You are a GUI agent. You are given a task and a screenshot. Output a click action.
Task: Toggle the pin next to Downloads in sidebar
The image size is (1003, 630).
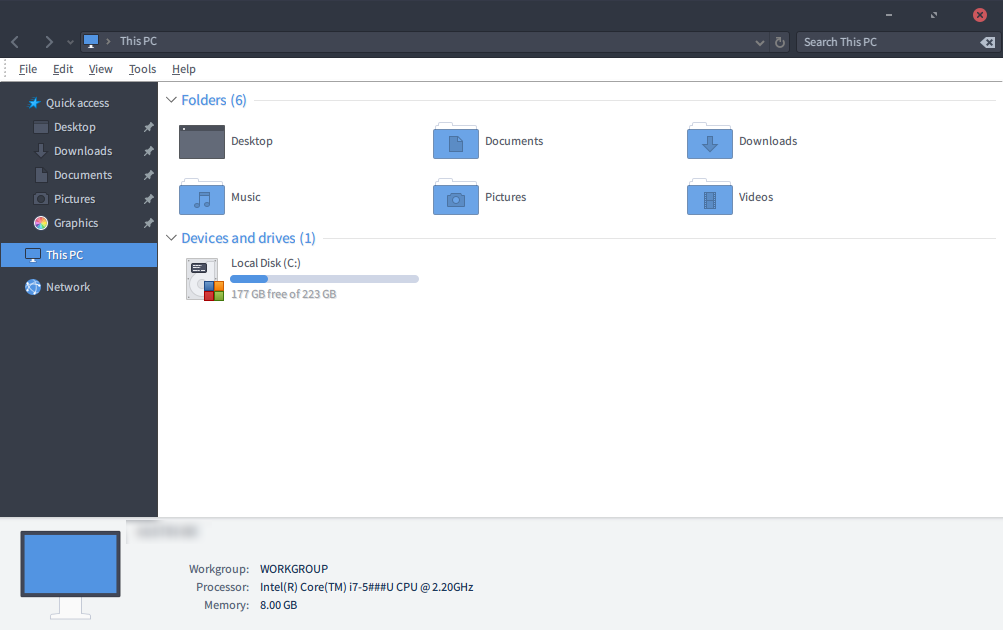tap(148, 151)
